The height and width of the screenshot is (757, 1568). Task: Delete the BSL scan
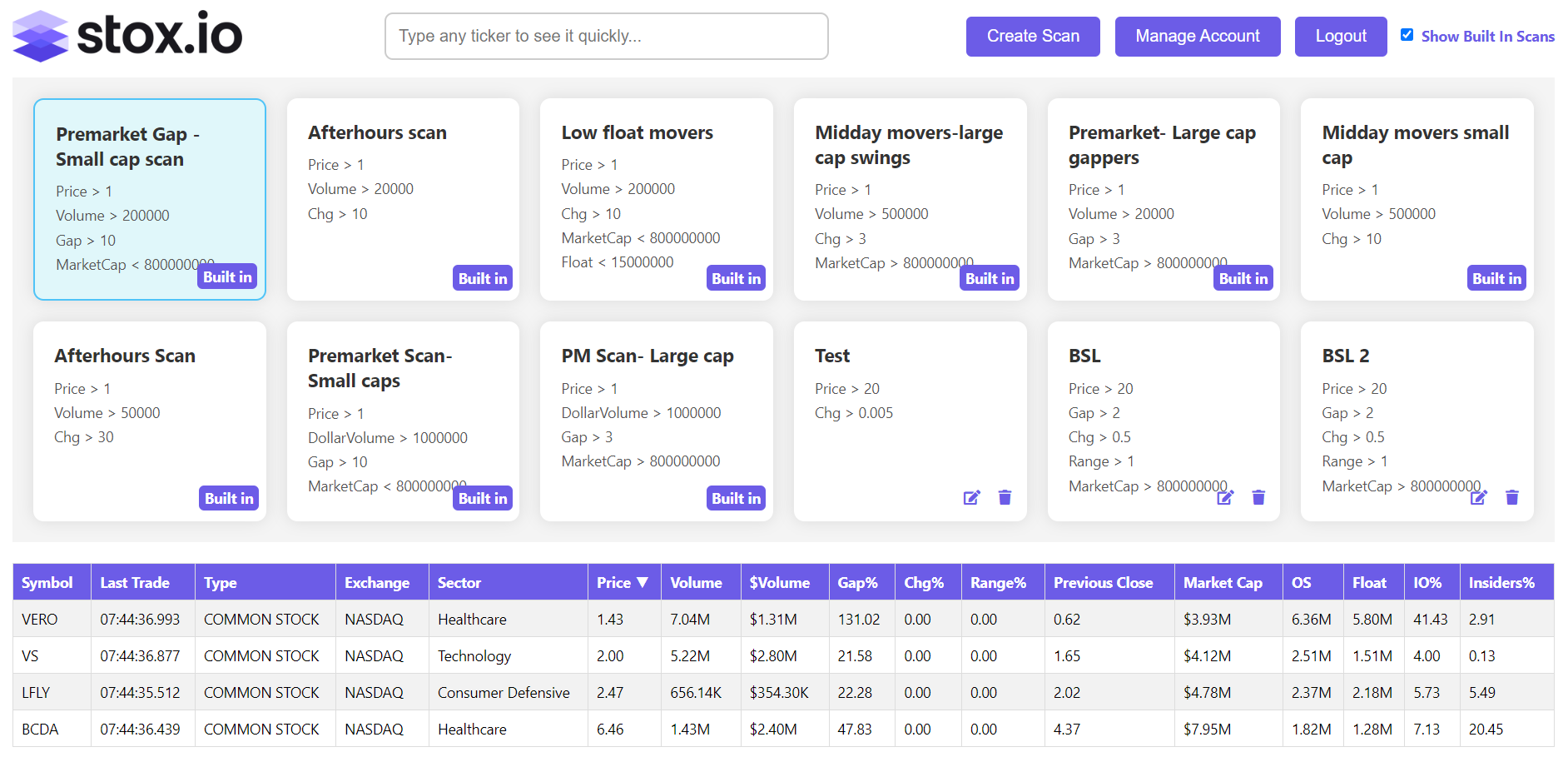click(x=1258, y=497)
